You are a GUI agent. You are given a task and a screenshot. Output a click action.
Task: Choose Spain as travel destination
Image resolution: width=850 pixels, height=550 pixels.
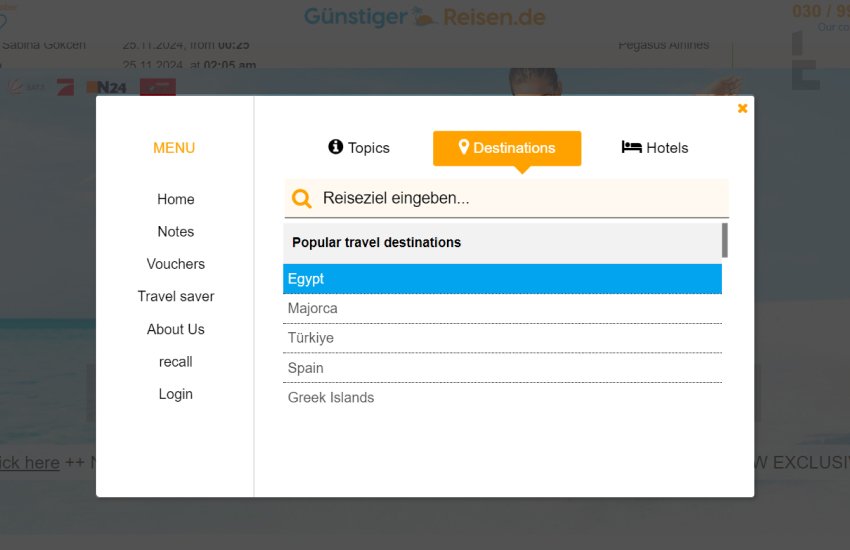[x=502, y=368]
